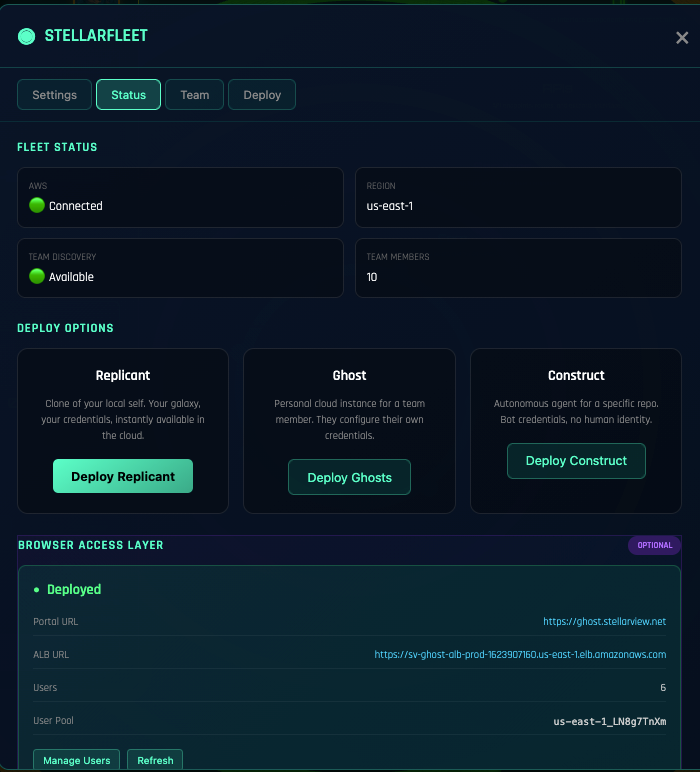Refresh the Browser Access Layer status
Viewport: 700px width, 772px height.
click(x=155, y=760)
